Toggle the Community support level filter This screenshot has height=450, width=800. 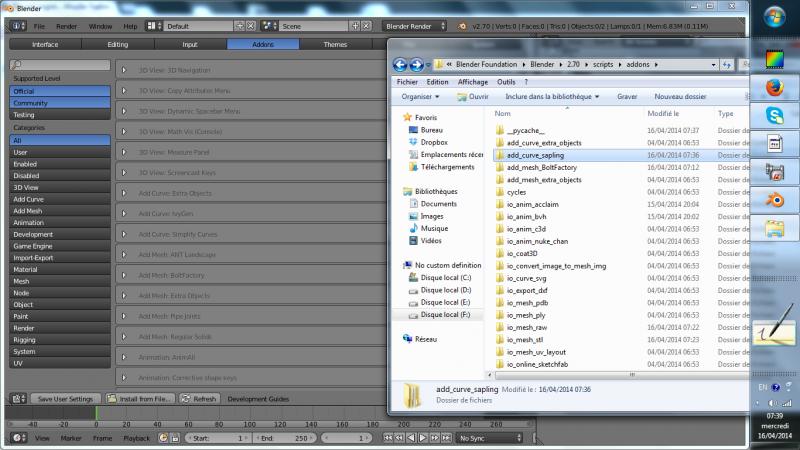click(60, 103)
